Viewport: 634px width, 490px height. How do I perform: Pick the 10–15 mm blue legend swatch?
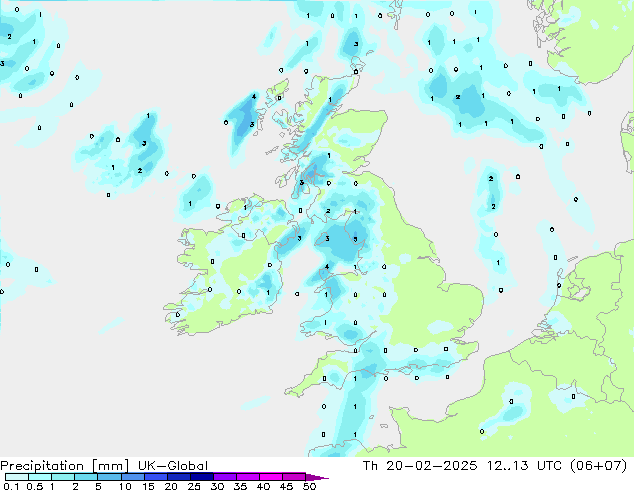(x=132, y=477)
